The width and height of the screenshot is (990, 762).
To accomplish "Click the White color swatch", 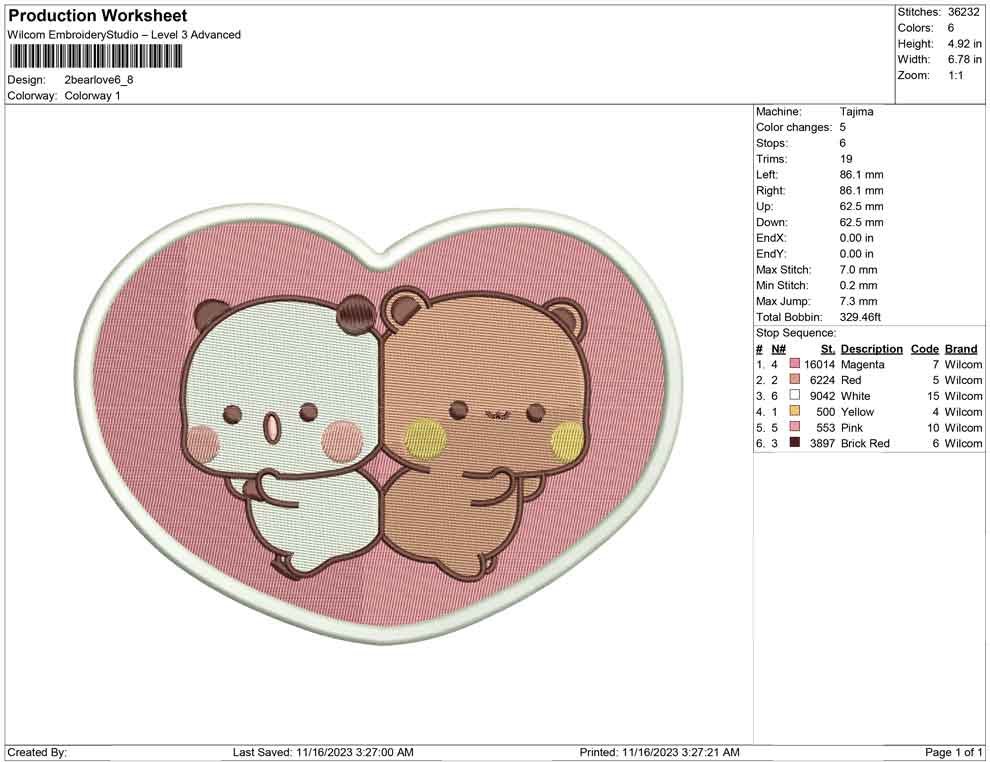I will [795, 395].
